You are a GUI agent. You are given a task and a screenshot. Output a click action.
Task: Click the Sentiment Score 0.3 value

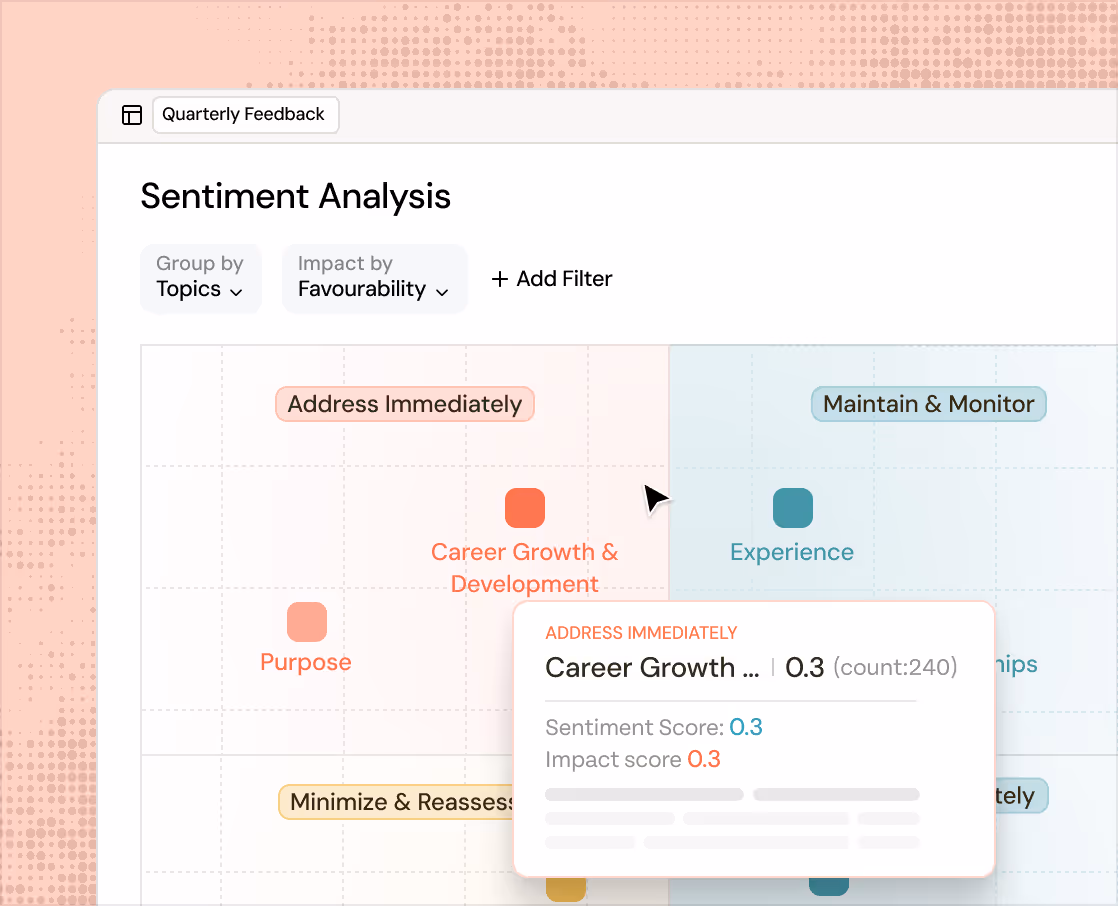pos(746,727)
